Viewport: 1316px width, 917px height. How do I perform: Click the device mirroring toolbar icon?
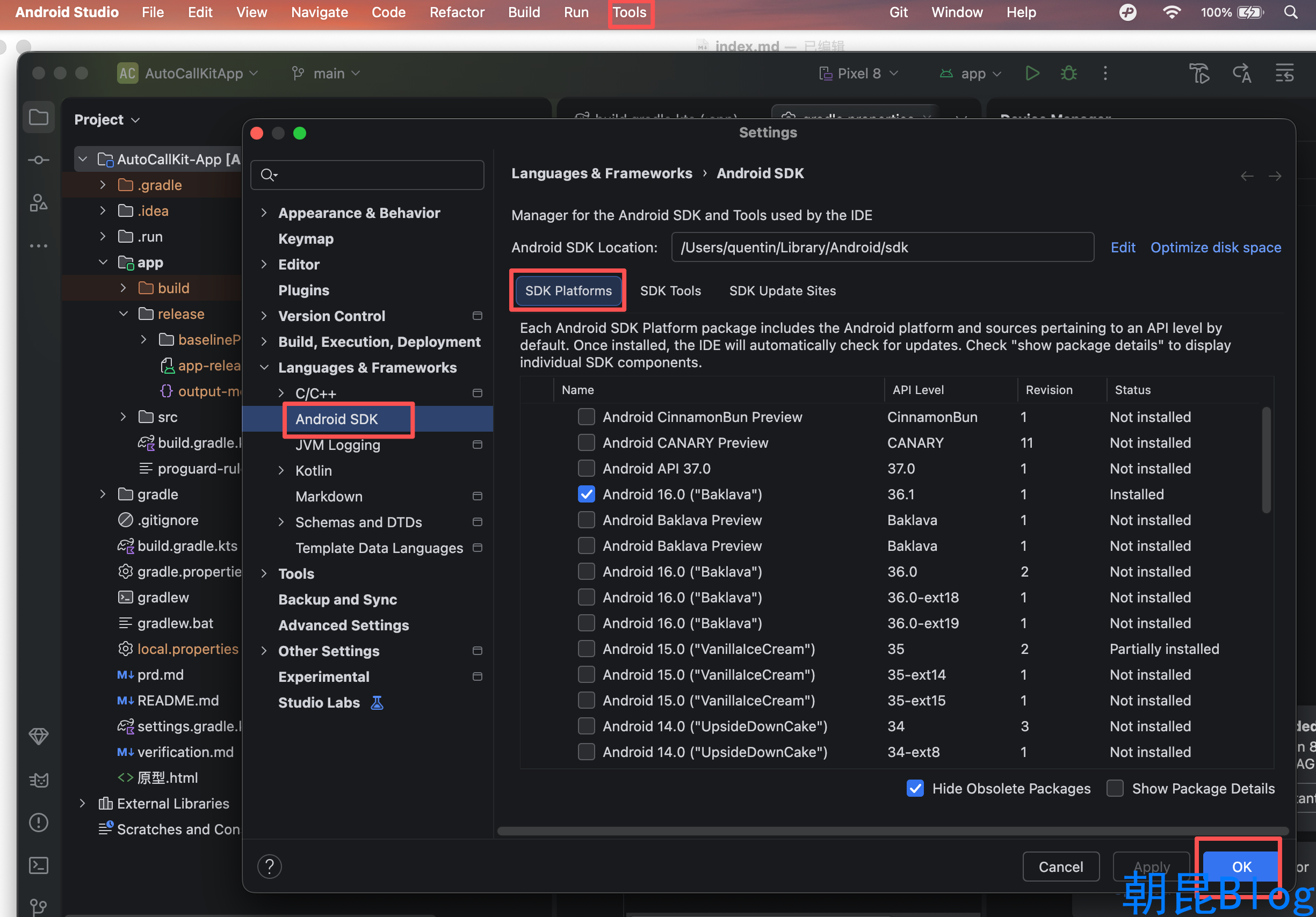(1198, 74)
